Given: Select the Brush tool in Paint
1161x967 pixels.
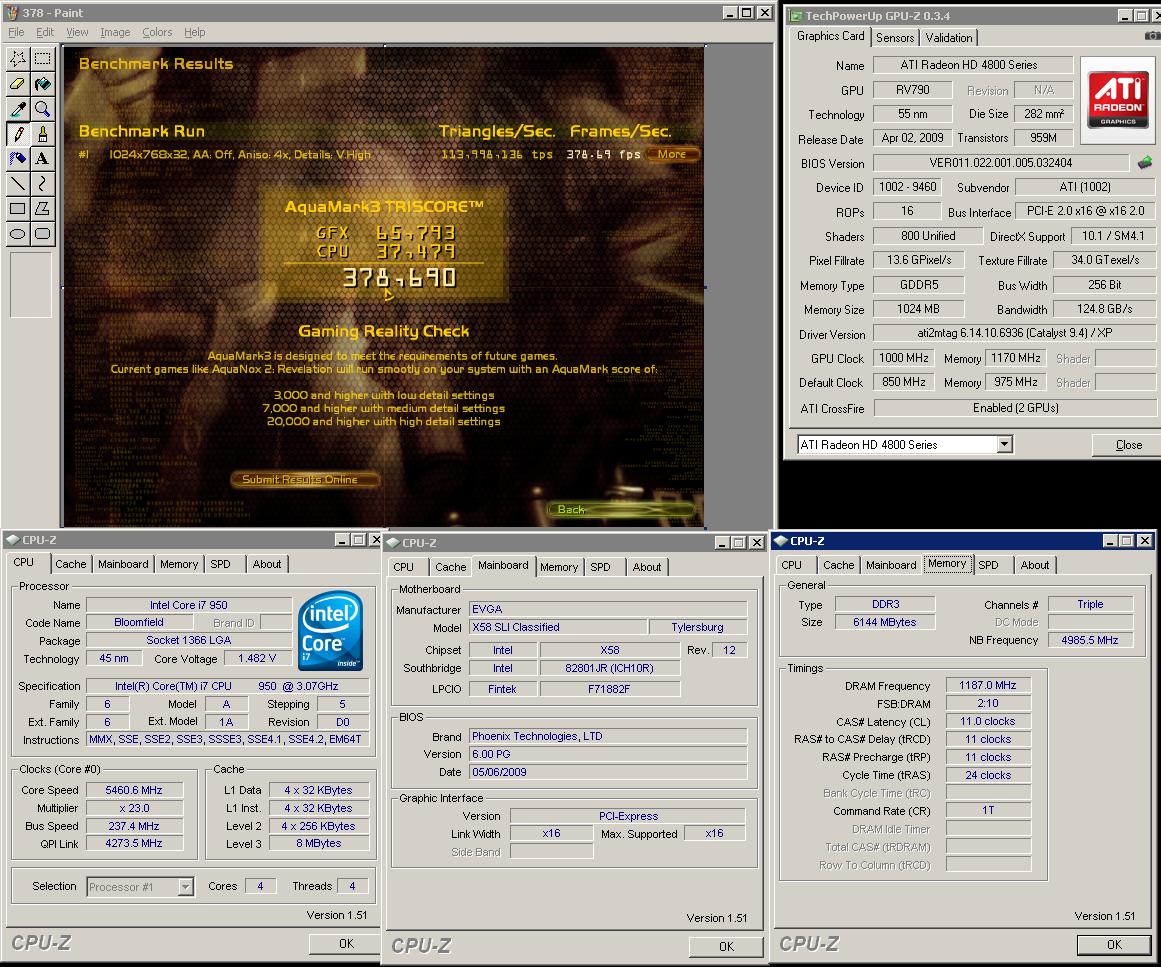Looking at the screenshot, I should (x=43, y=134).
